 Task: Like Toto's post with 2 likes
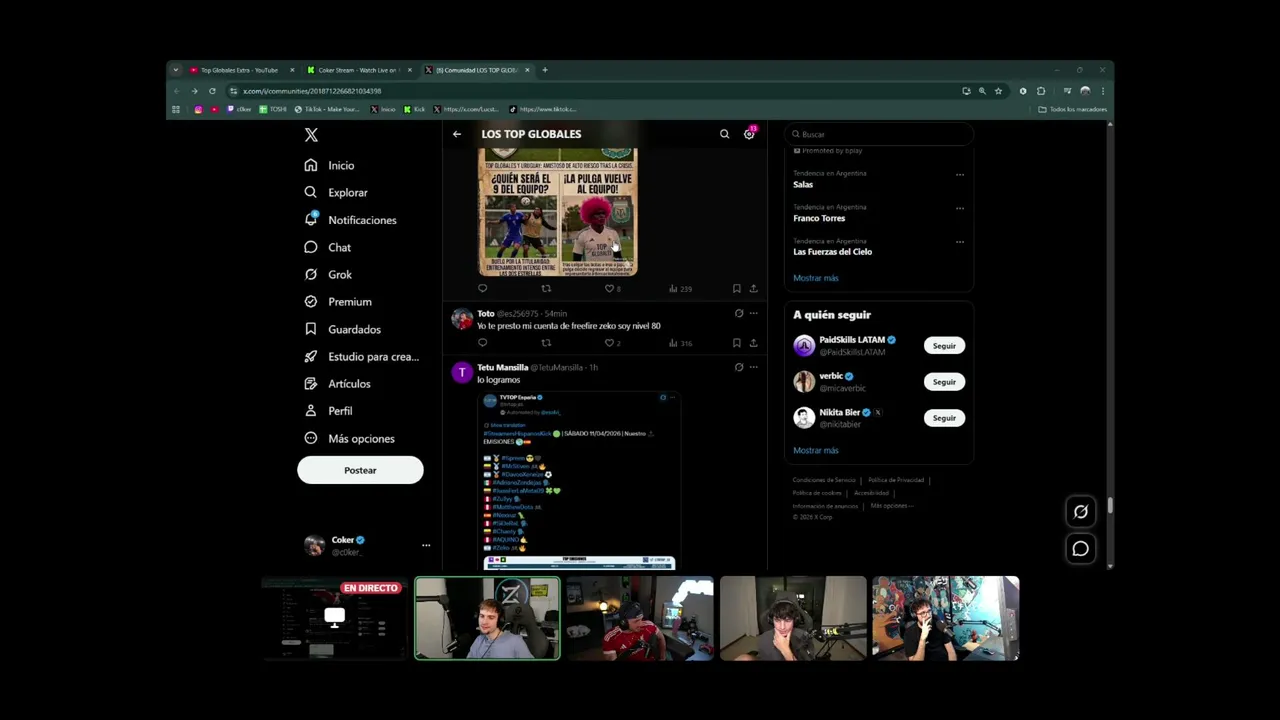click(x=612, y=342)
